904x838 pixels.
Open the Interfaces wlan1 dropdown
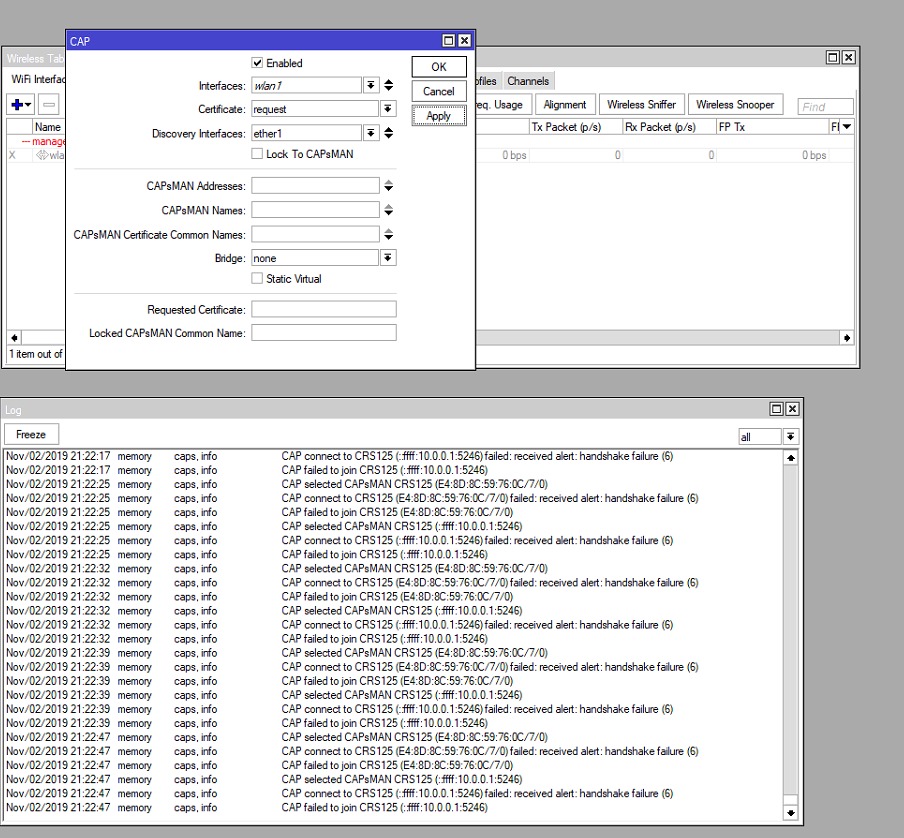(x=371, y=85)
